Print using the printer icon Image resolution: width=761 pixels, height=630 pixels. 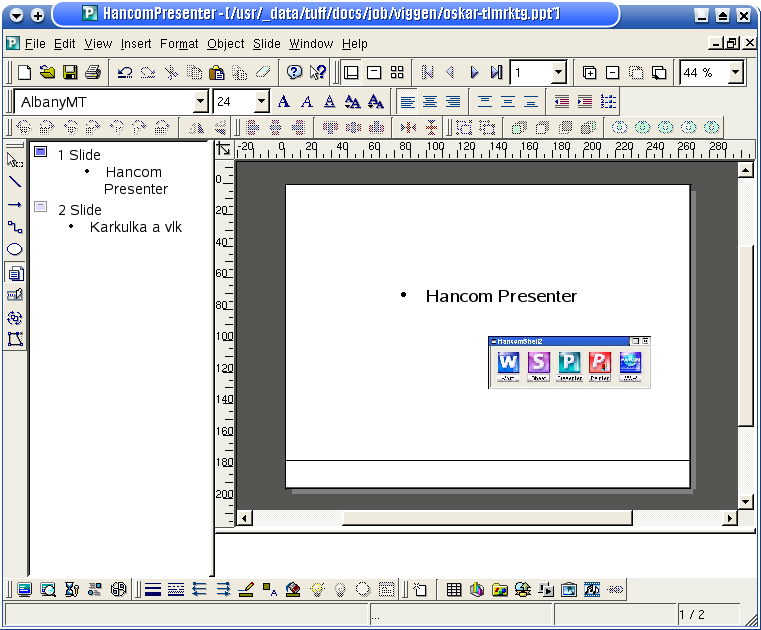coord(93,73)
